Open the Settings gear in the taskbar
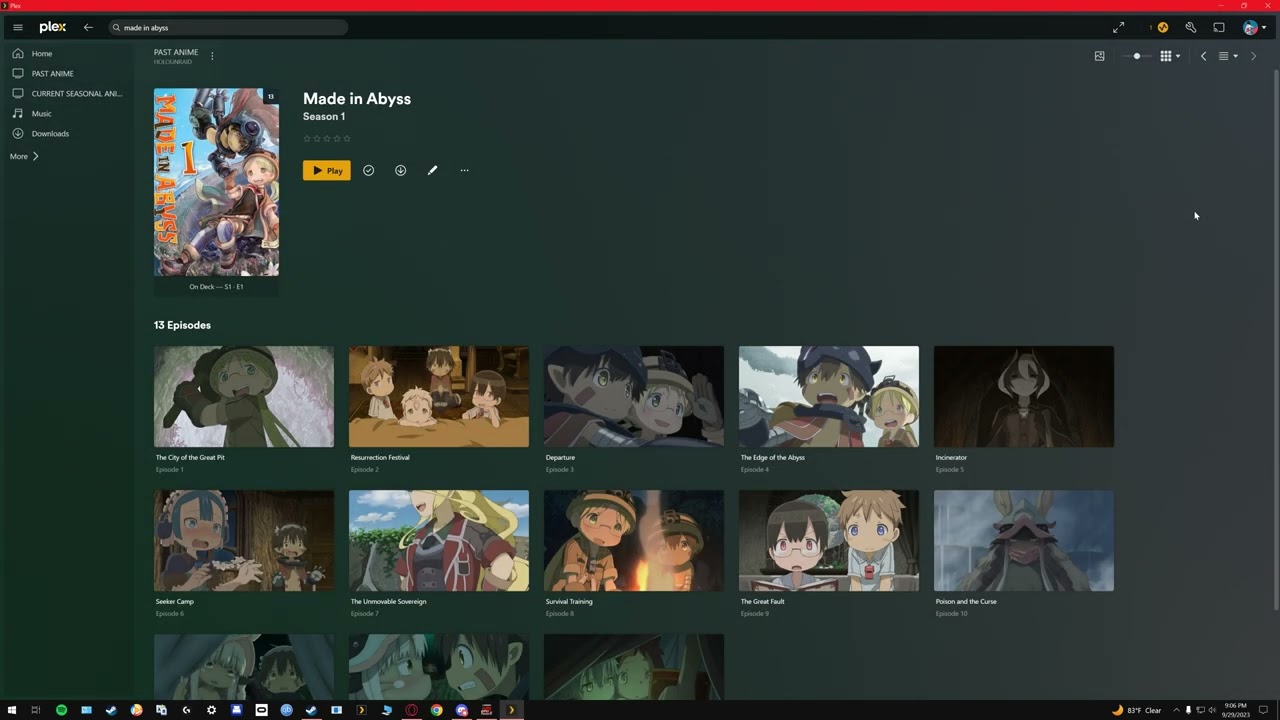The width and height of the screenshot is (1280, 720). 211,710
